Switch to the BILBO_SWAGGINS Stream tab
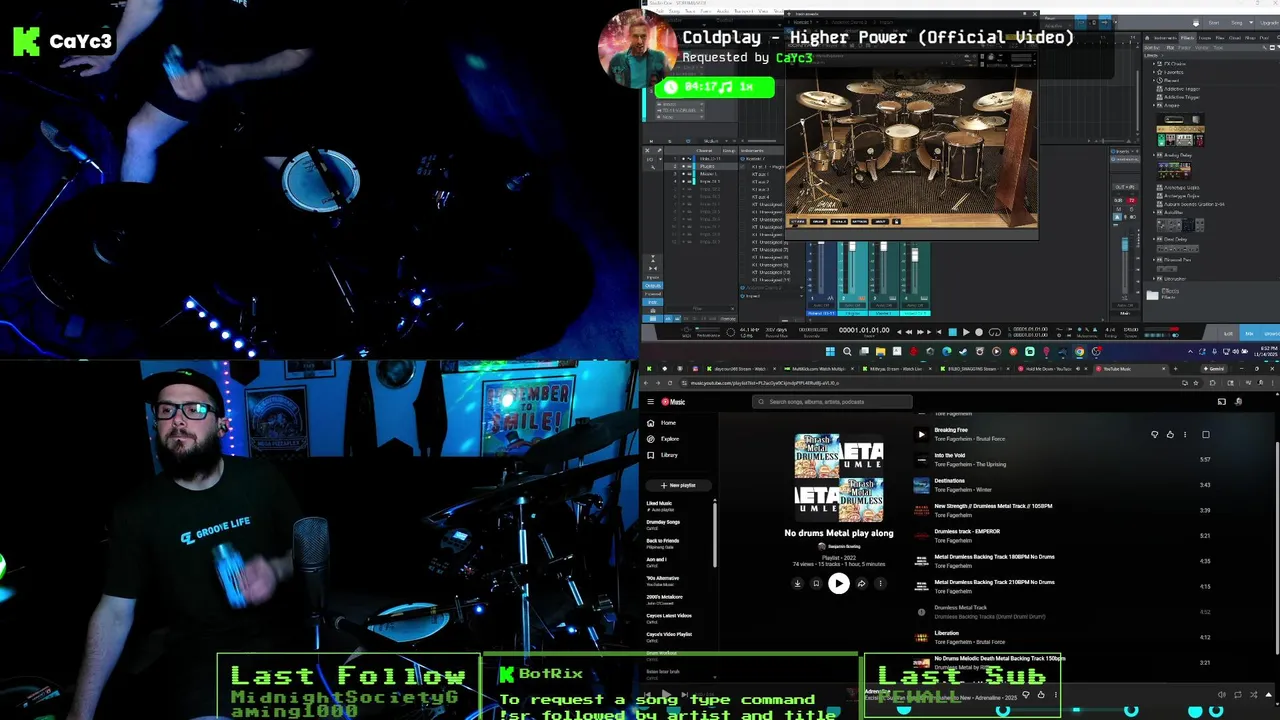The width and height of the screenshot is (1280, 720). (x=974, y=369)
